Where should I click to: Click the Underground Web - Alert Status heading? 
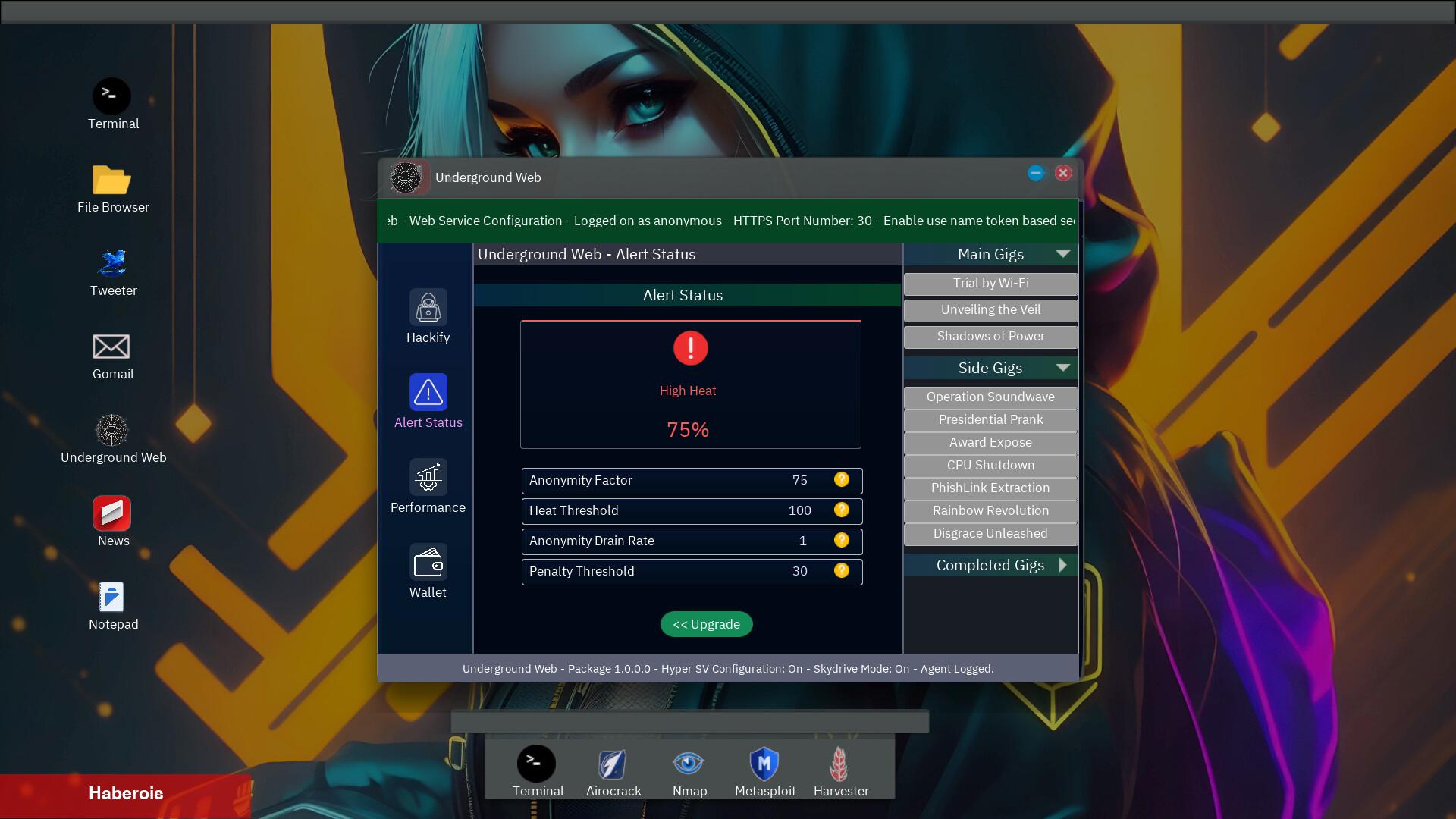pyautogui.click(x=586, y=254)
